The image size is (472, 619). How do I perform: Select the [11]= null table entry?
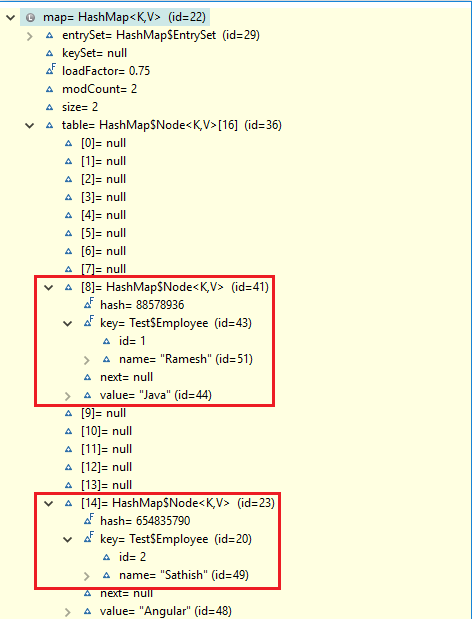click(107, 449)
